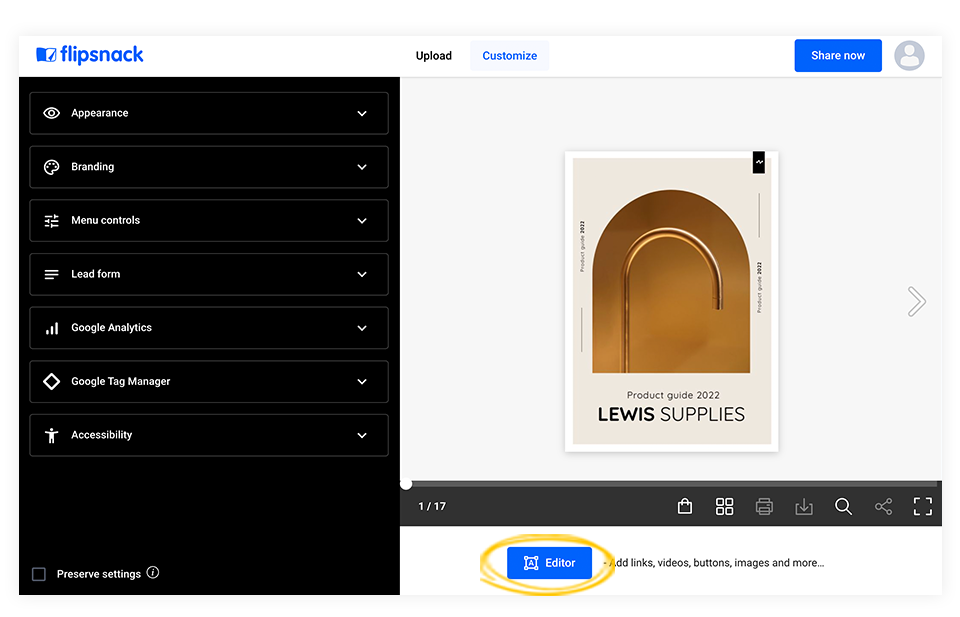Enable the Preserve settings checkbox
This screenshot has width=960, height=617.
coord(38,573)
